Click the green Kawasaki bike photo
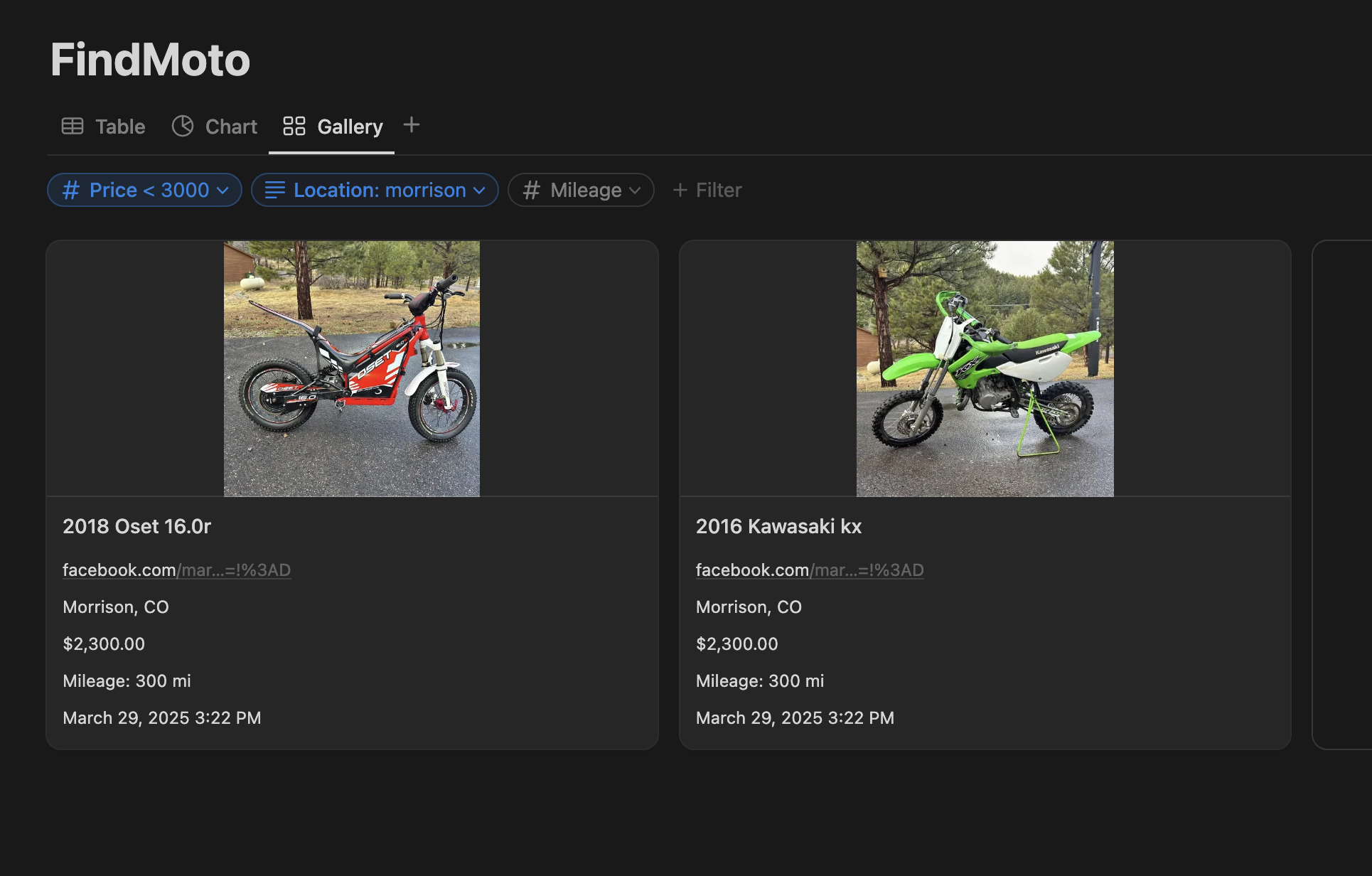The image size is (1372, 876). point(985,368)
